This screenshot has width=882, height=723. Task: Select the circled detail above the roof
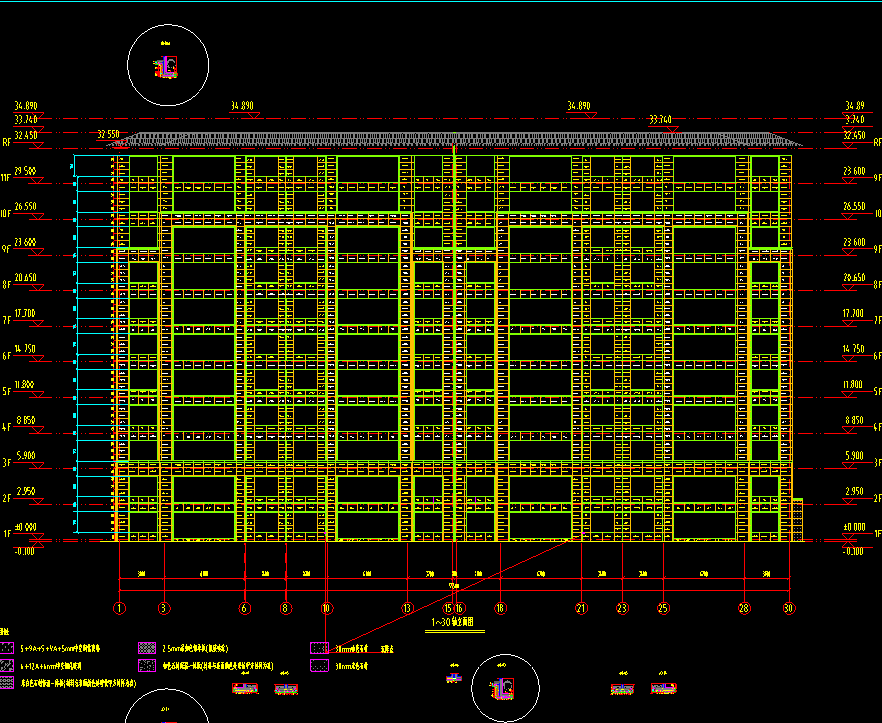168,65
